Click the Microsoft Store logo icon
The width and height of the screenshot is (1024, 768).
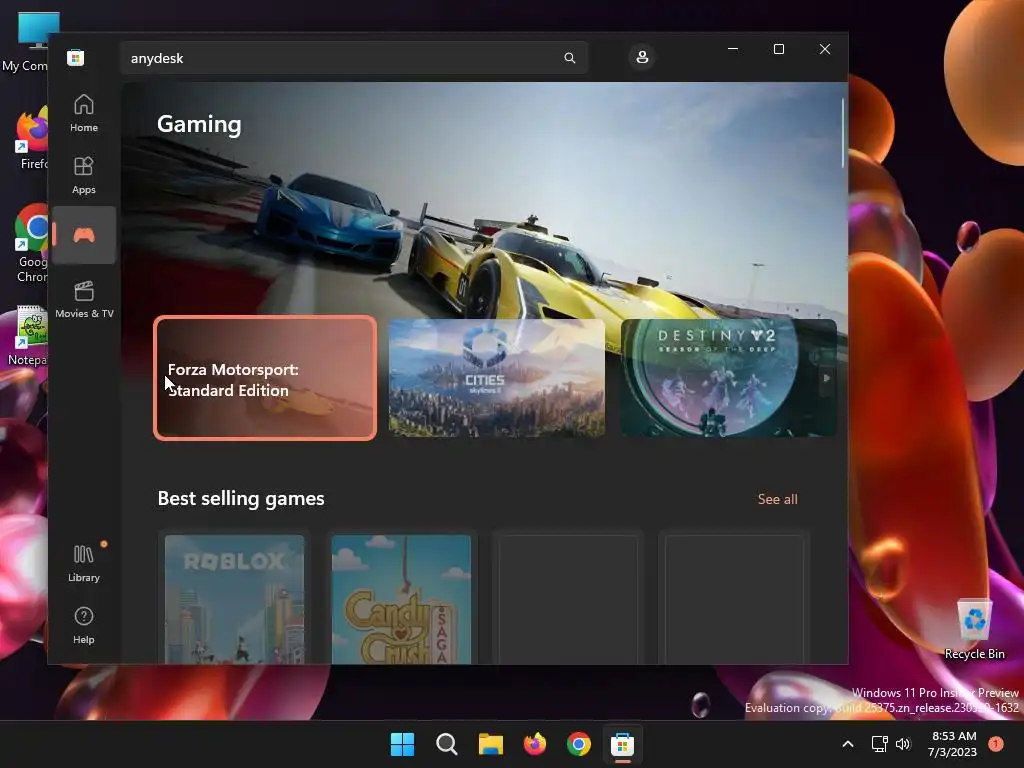coord(76,57)
